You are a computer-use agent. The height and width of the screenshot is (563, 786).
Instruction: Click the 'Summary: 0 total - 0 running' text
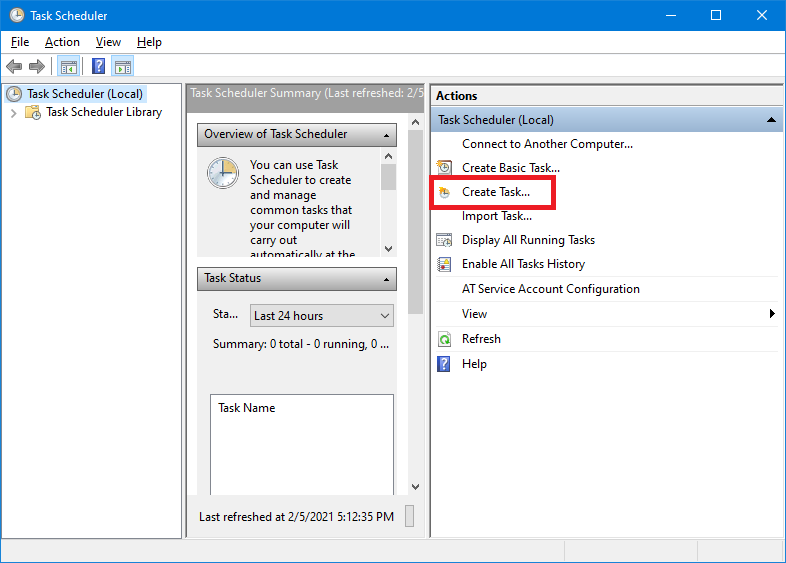point(301,344)
